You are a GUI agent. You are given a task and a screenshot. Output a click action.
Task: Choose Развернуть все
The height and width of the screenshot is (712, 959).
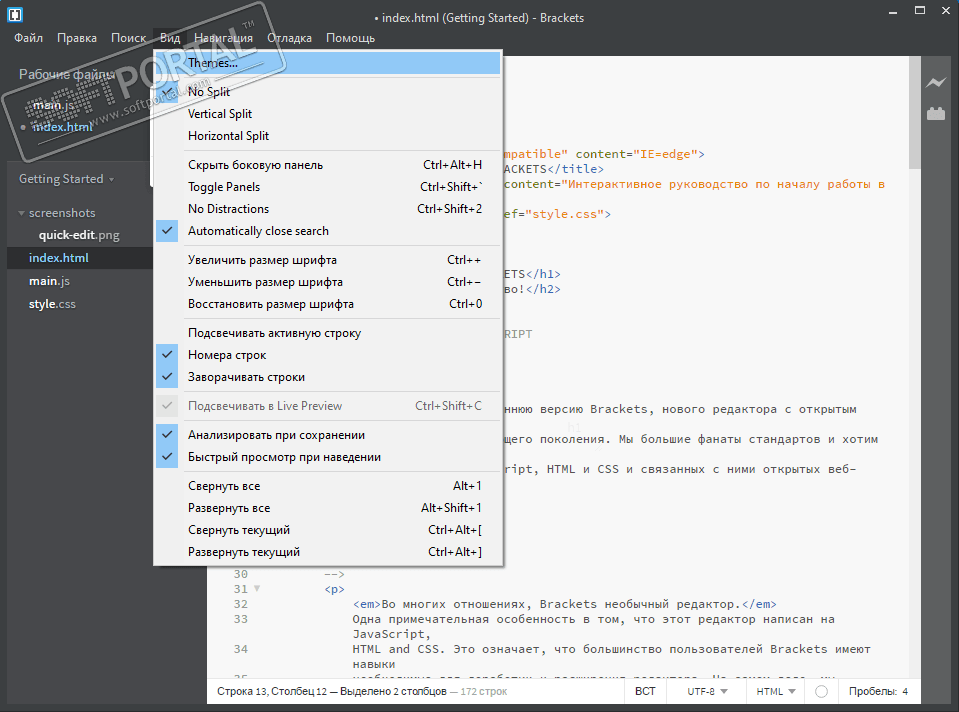click(x=328, y=508)
